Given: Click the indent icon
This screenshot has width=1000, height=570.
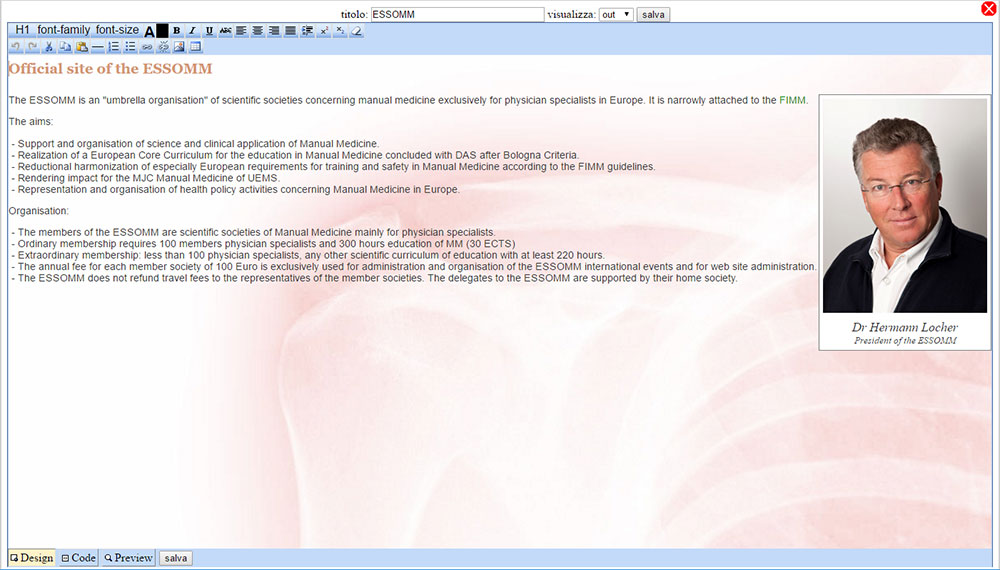Looking at the screenshot, I should tap(307, 31).
